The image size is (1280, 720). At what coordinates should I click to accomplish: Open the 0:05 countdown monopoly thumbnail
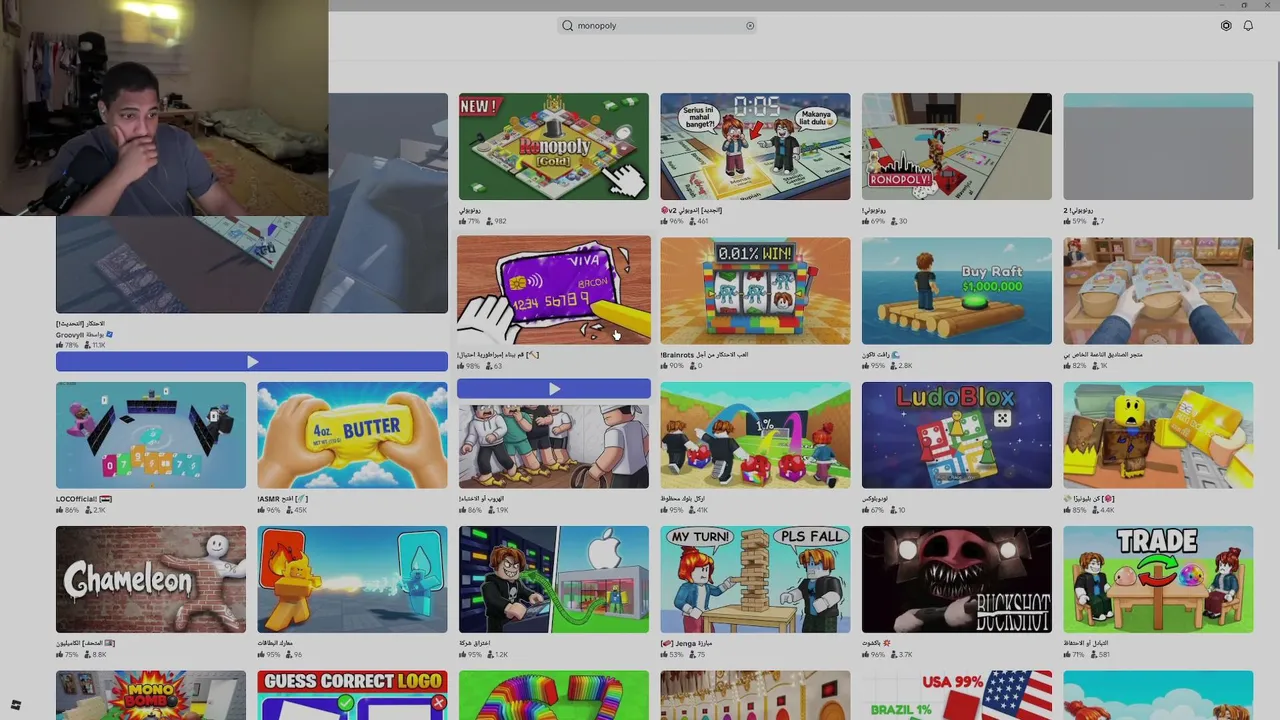[755, 147]
